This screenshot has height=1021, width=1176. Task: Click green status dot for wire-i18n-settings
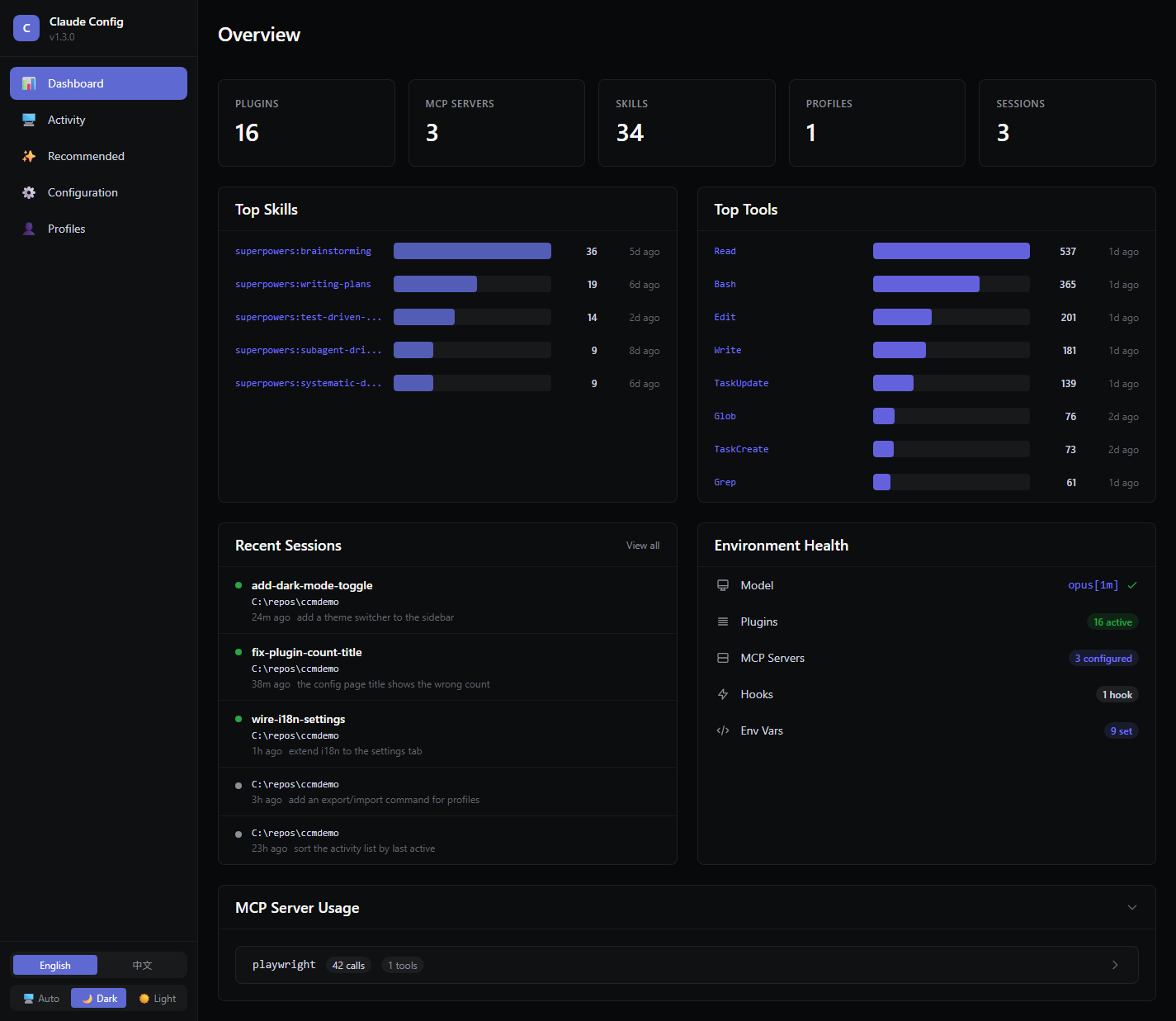pyautogui.click(x=239, y=719)
